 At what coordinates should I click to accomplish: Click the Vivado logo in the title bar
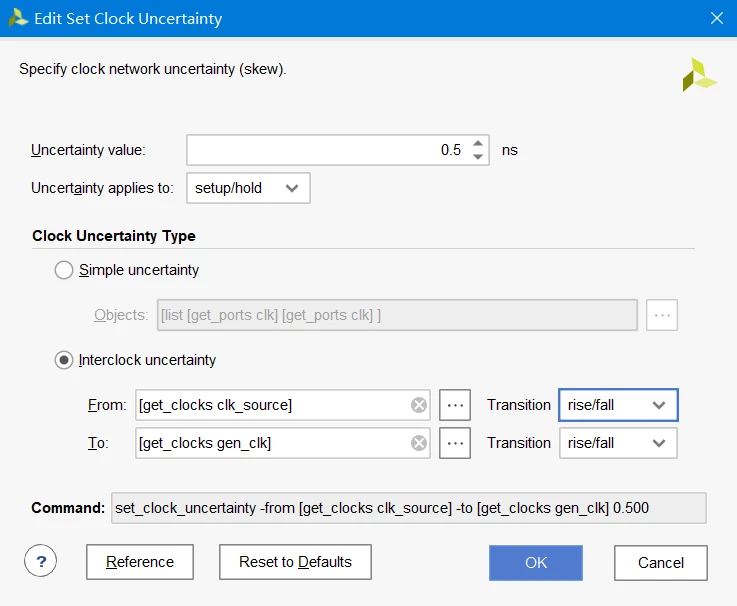tap(18, 18)
